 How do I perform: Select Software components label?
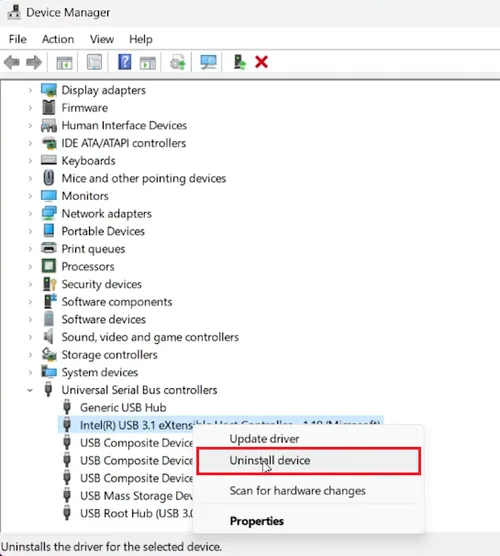point(117,302)
